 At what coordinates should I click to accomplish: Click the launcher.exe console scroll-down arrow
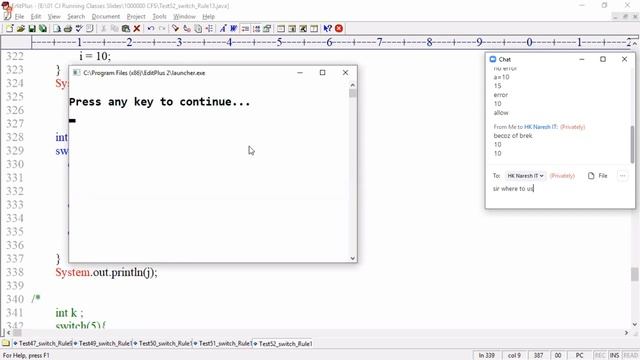(353, 258)
